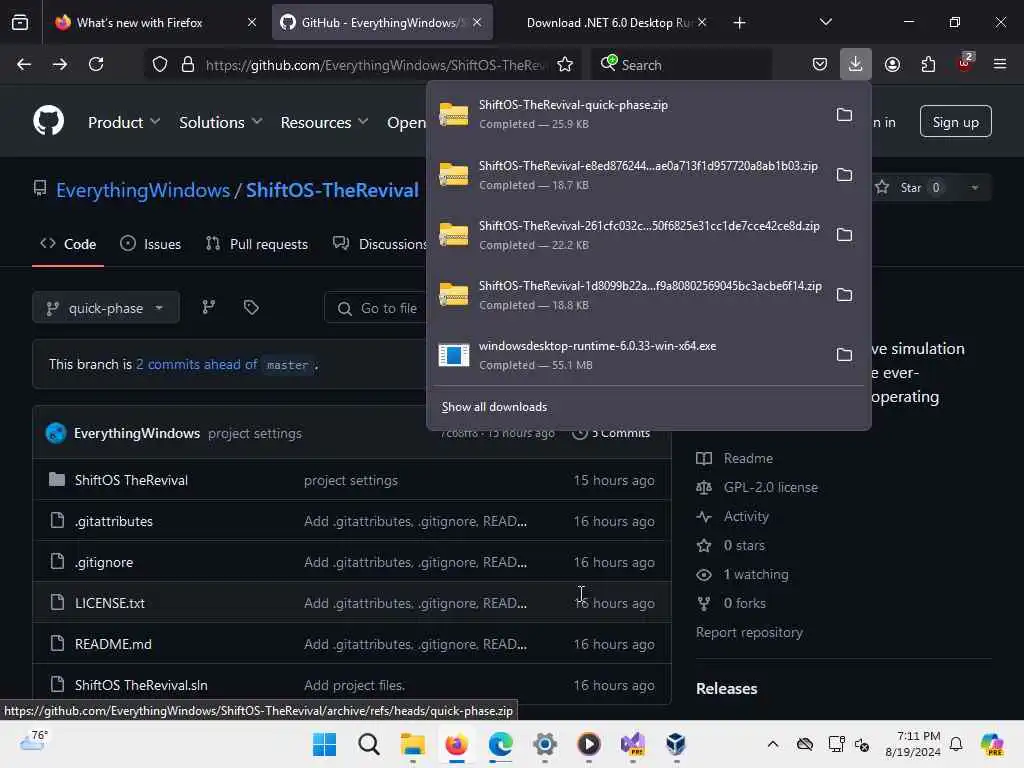The image size is (1024, 768).
Task: Open the Discussions tab
Action: (379, 244)
